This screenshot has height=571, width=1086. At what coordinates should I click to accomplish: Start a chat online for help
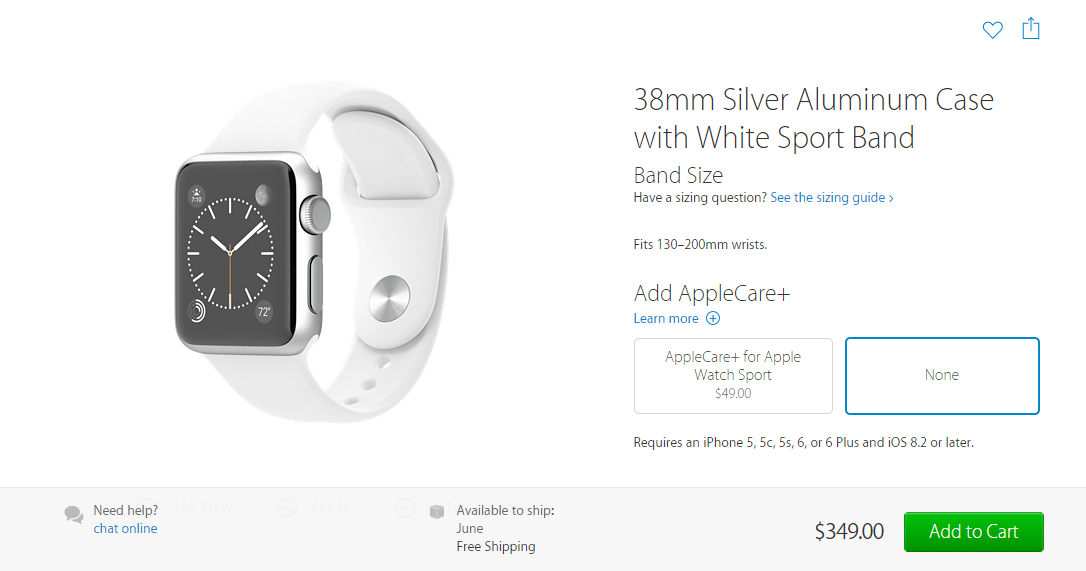click(125, 528)
